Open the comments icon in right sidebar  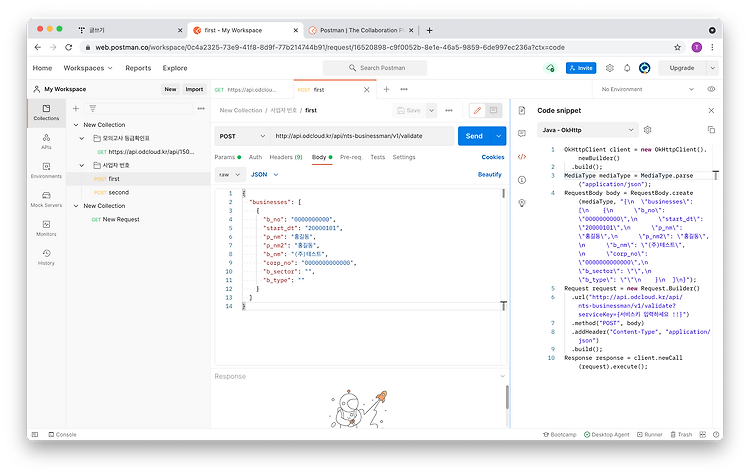522,133
